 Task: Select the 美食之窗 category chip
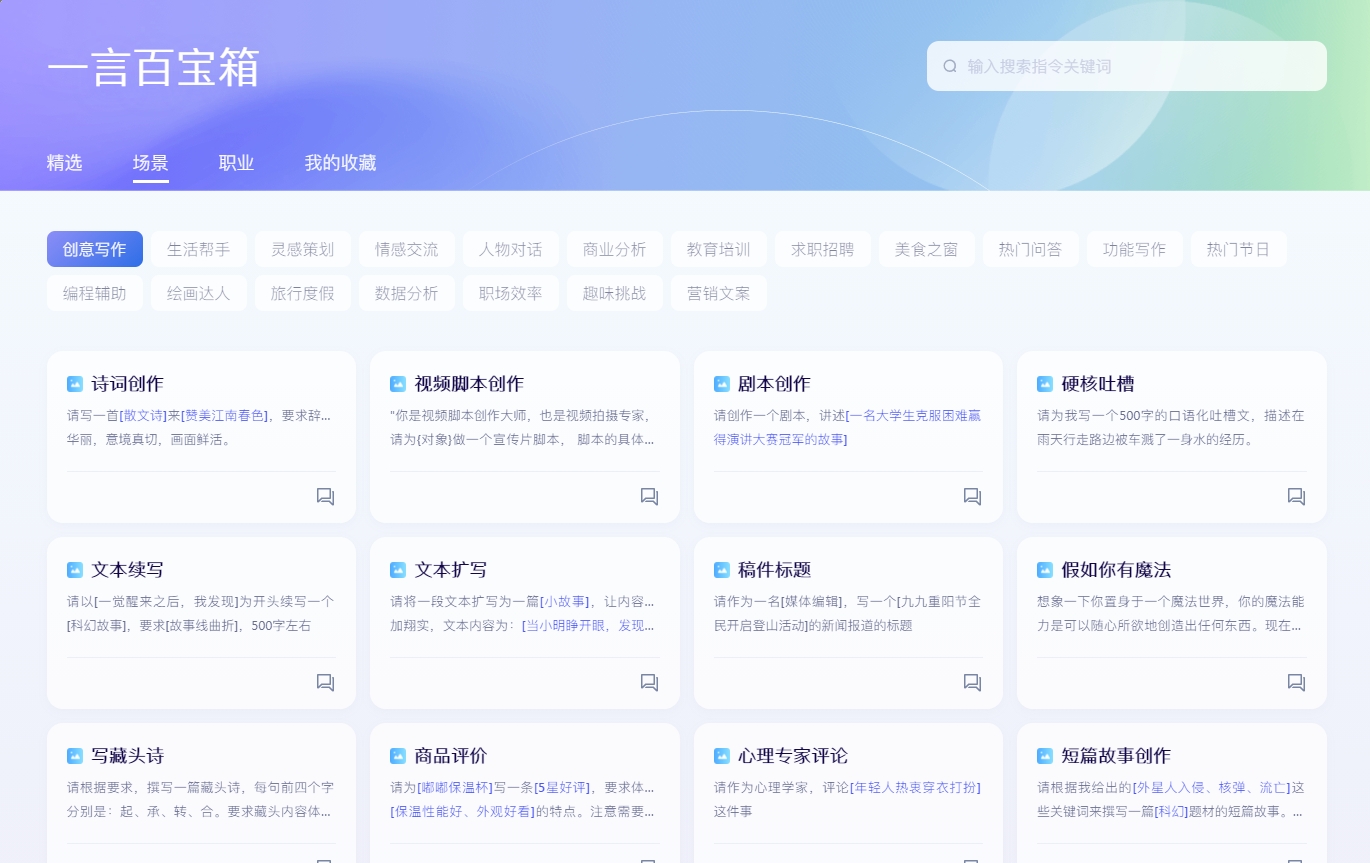(926, 249)
